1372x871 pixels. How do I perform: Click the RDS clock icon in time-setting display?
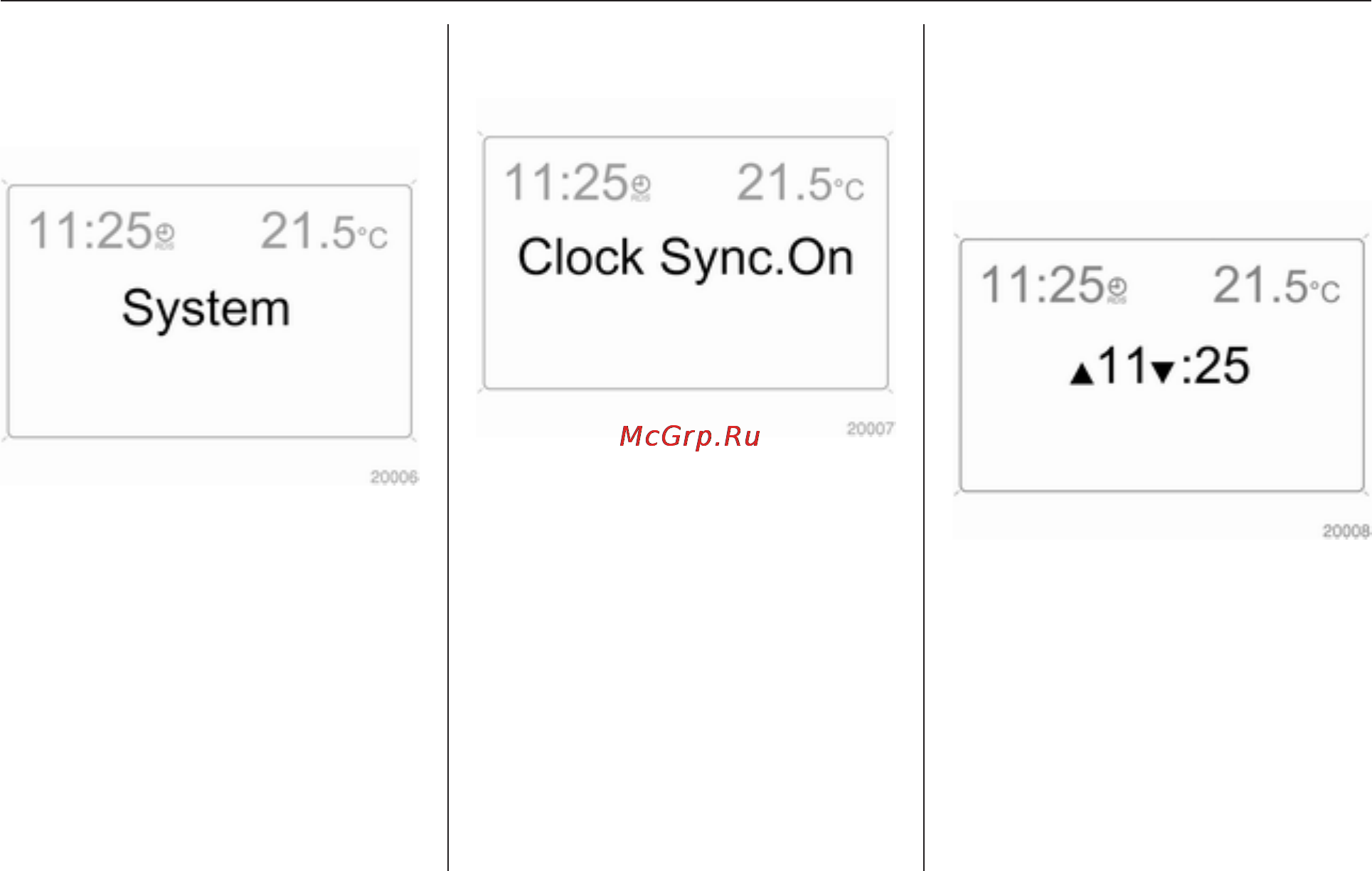coord(1117,289)
